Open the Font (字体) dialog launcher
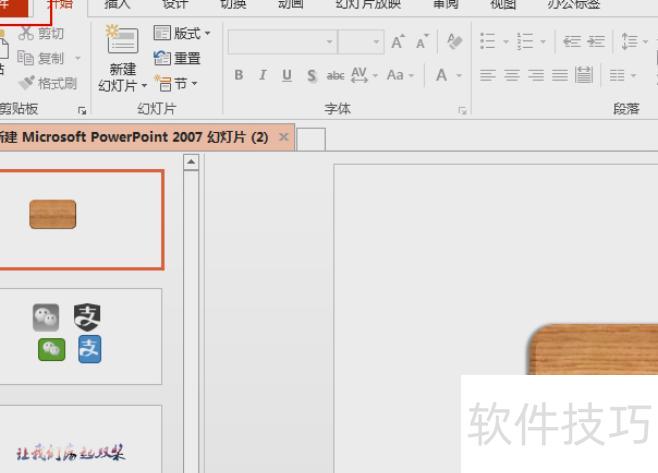 [x=462, y=110]
